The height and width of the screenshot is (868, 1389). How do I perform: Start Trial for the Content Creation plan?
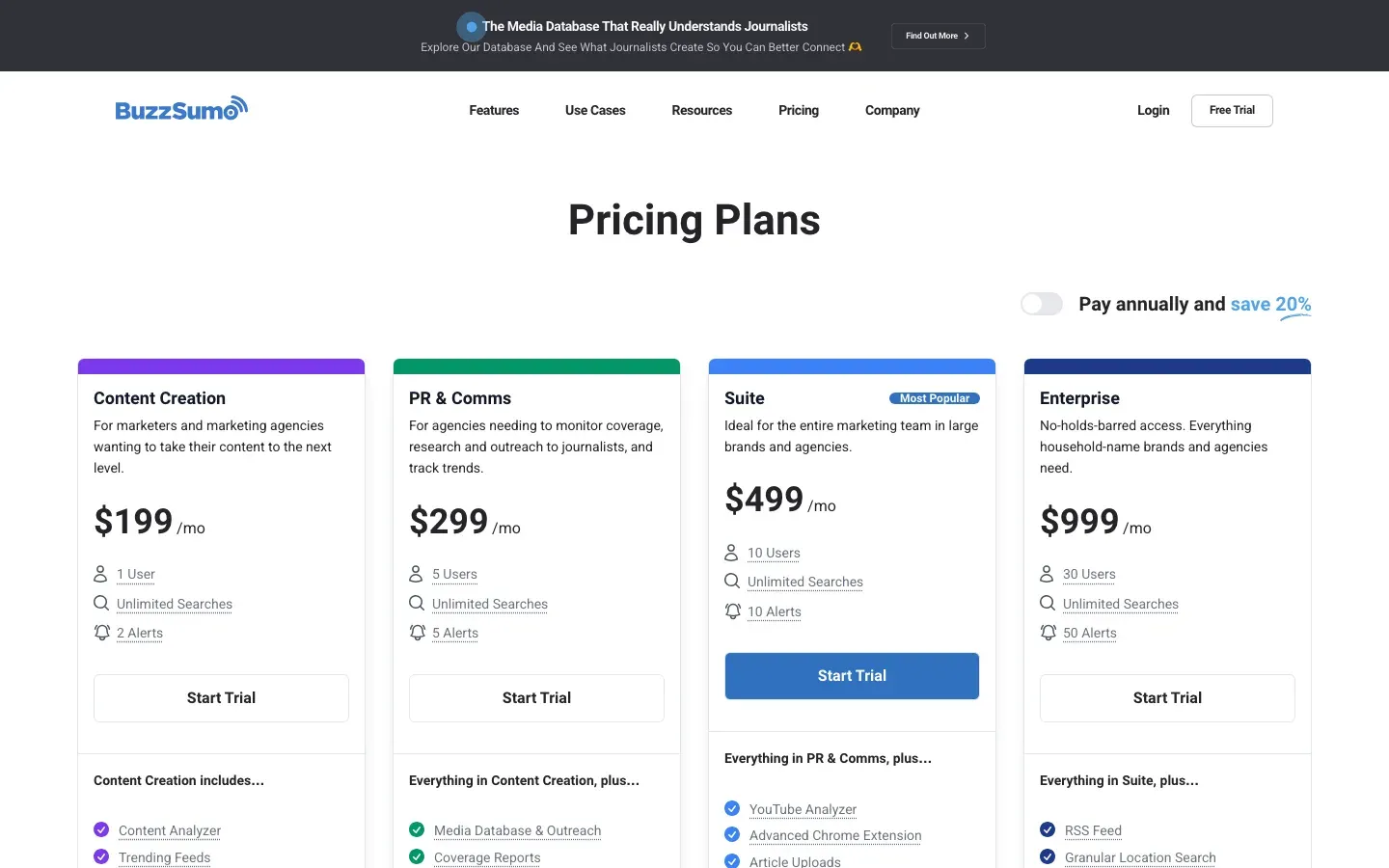pos(221,698)
